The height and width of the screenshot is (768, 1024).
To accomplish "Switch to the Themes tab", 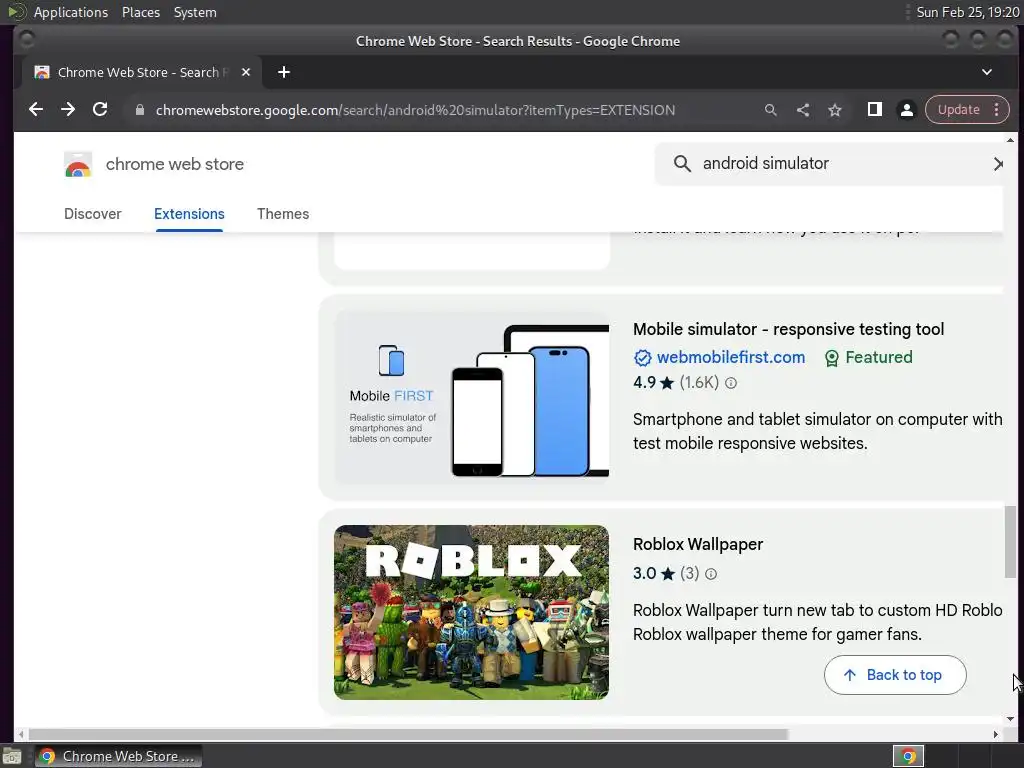I will tap(283, 214).
